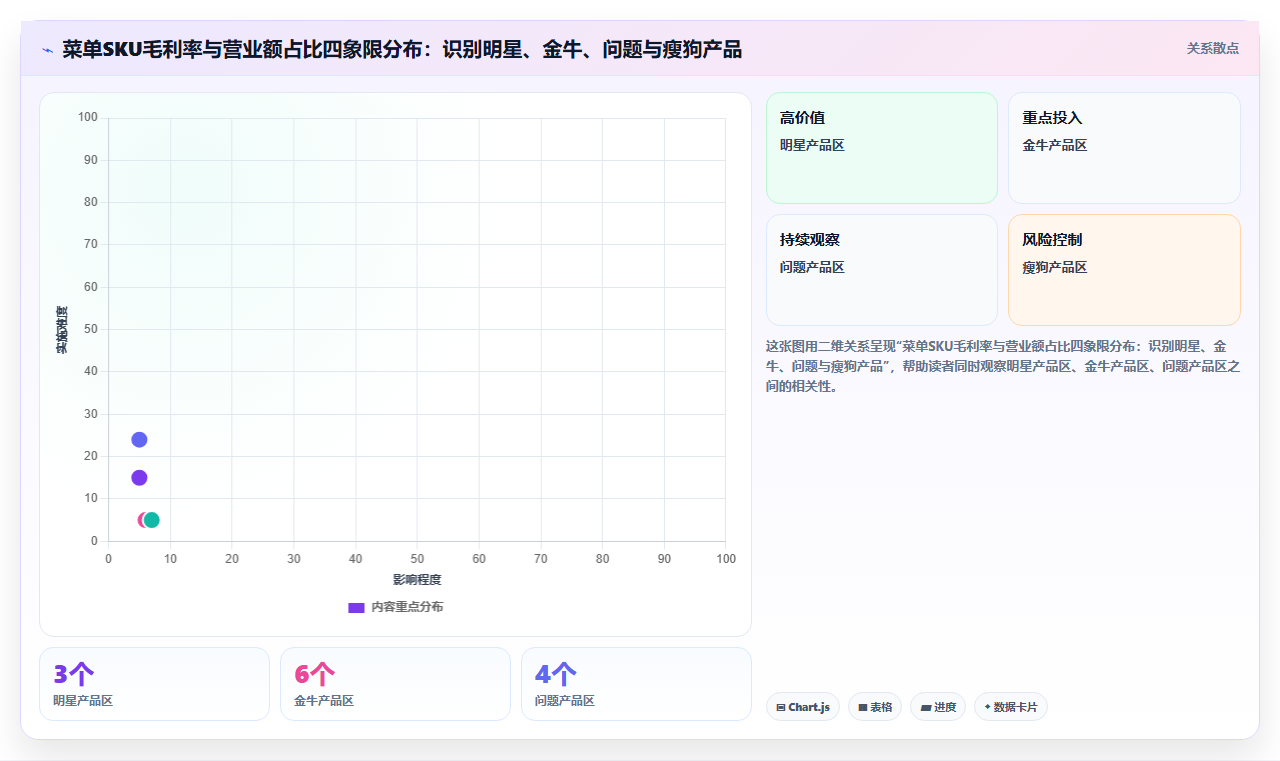This screenshot has width=1280, height=761.
Task: Open the 持续观察 问题产品区 card
Action: [882, 270]
